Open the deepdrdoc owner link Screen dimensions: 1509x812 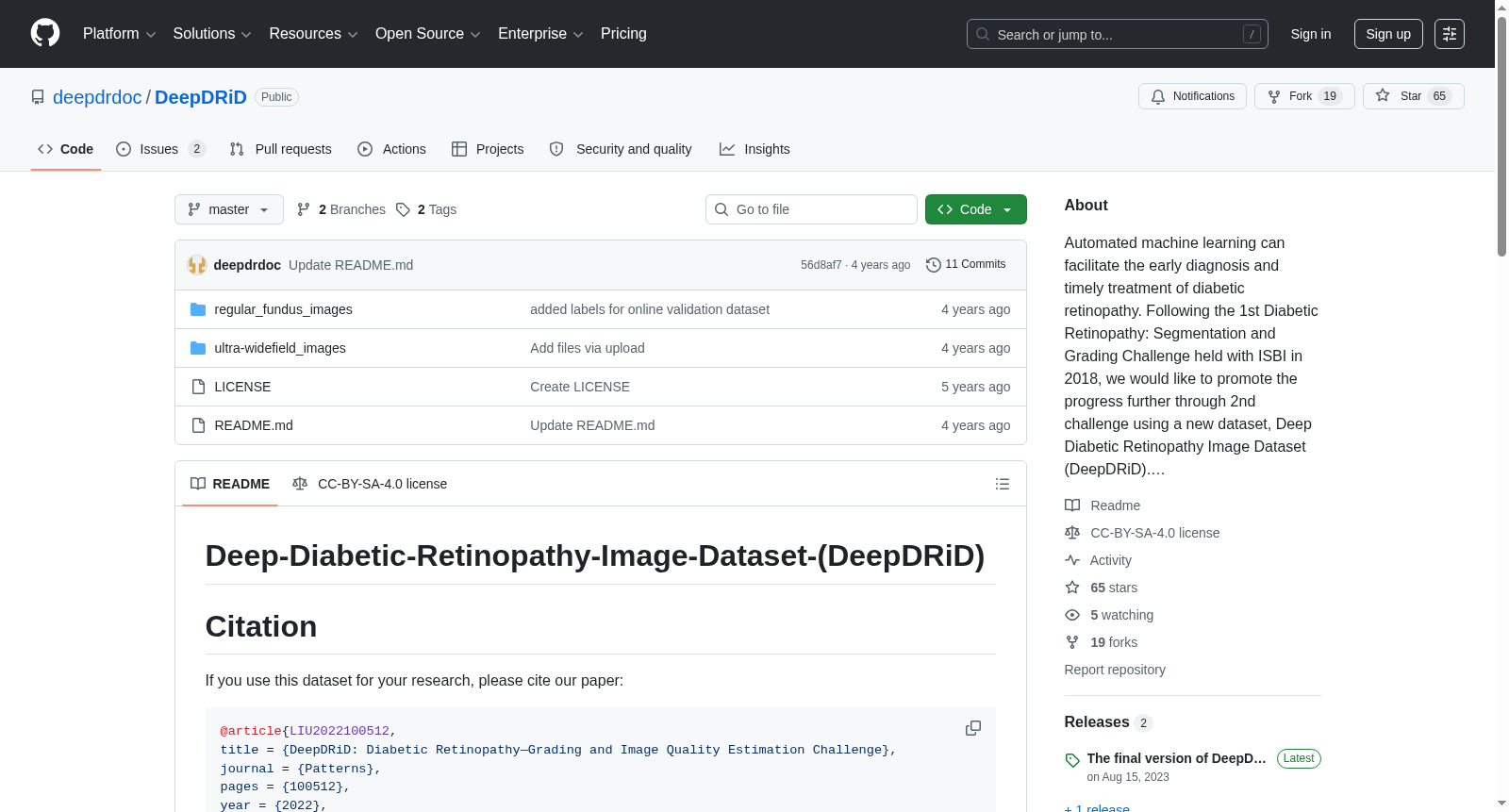coord(97,97)
